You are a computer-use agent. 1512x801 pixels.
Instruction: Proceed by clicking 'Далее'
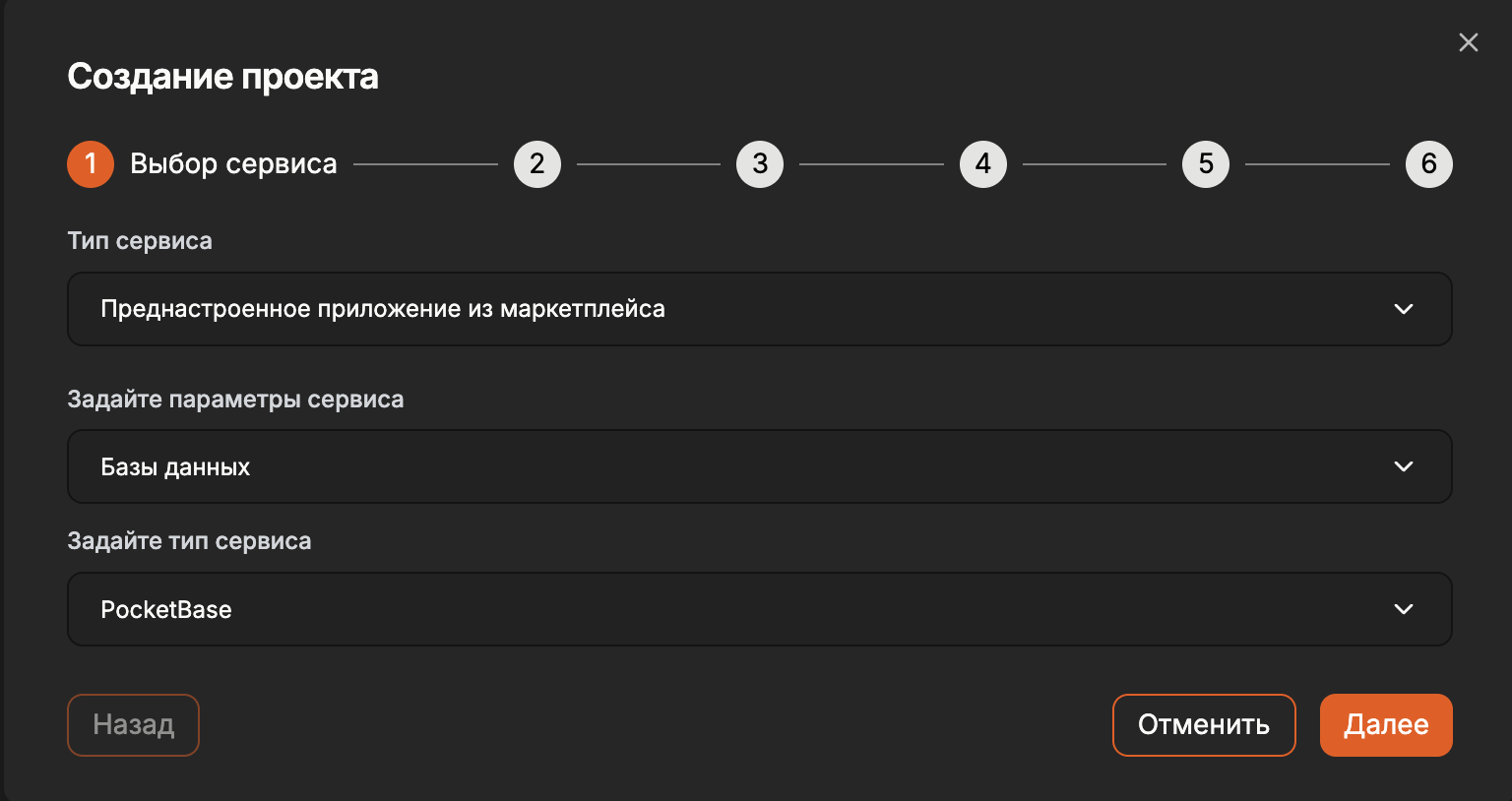point(1386,725)
